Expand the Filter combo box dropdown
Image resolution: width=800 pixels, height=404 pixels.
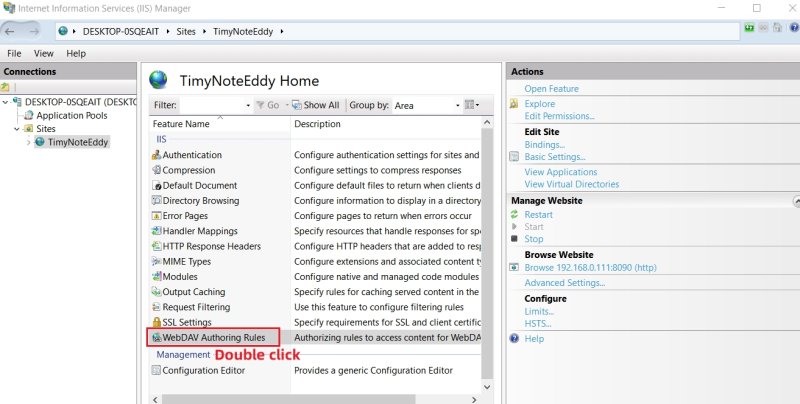tap(248, 105)
